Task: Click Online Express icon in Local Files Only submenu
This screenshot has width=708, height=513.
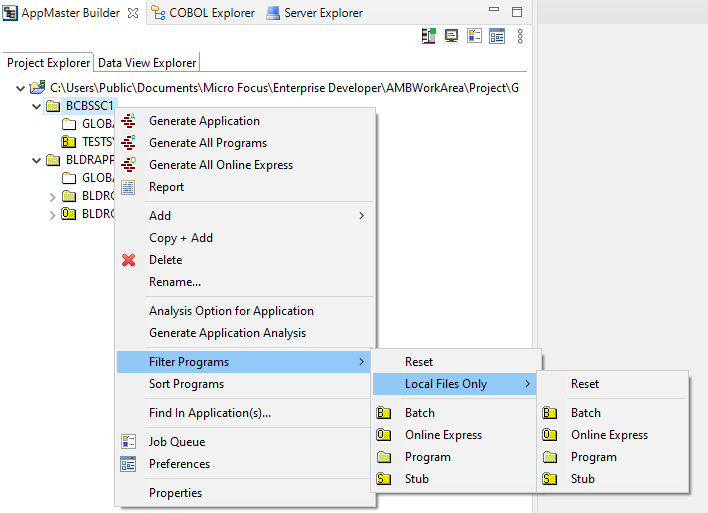Action: (550, 435)
